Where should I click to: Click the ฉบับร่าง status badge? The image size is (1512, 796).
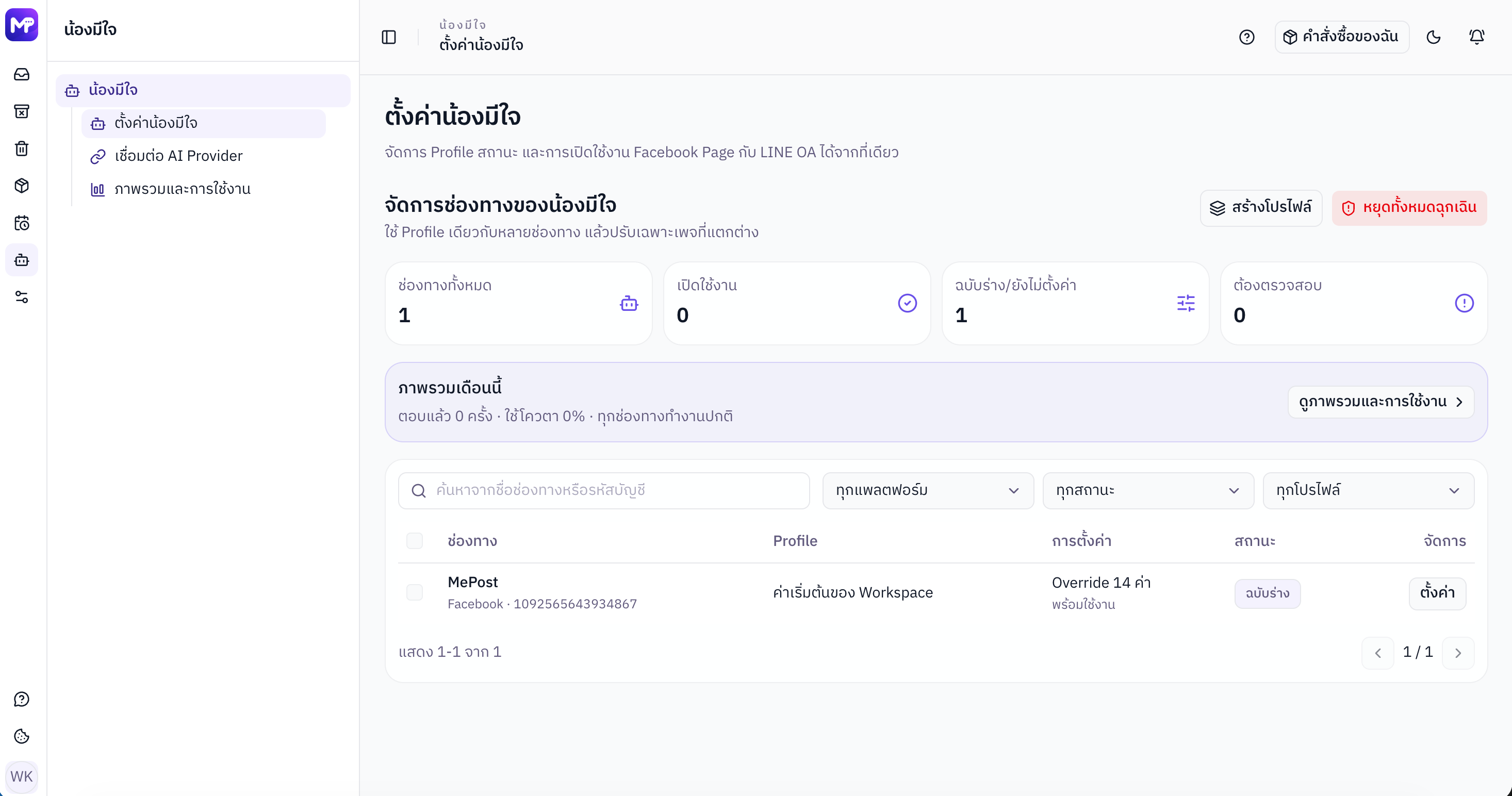pyautogui.click(x=1267, y=593)
